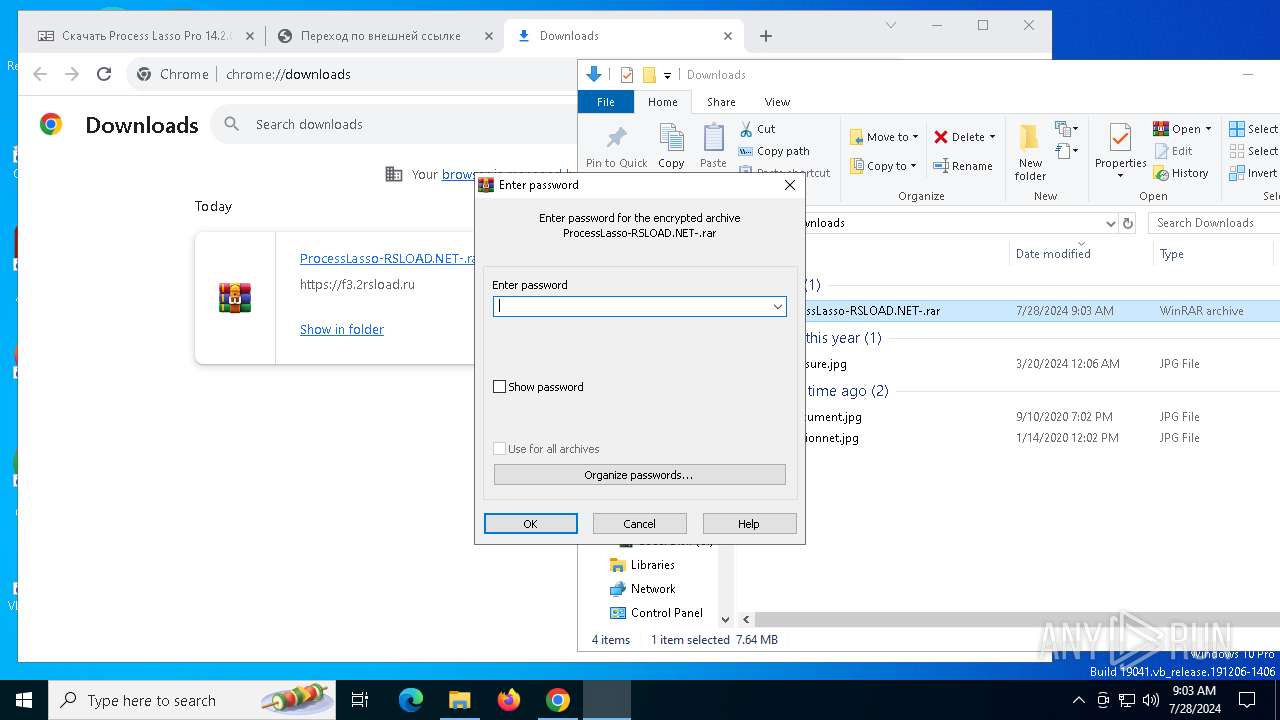
Task: Click the Windows taskbar search box
Action: click(x=192, y=700)
